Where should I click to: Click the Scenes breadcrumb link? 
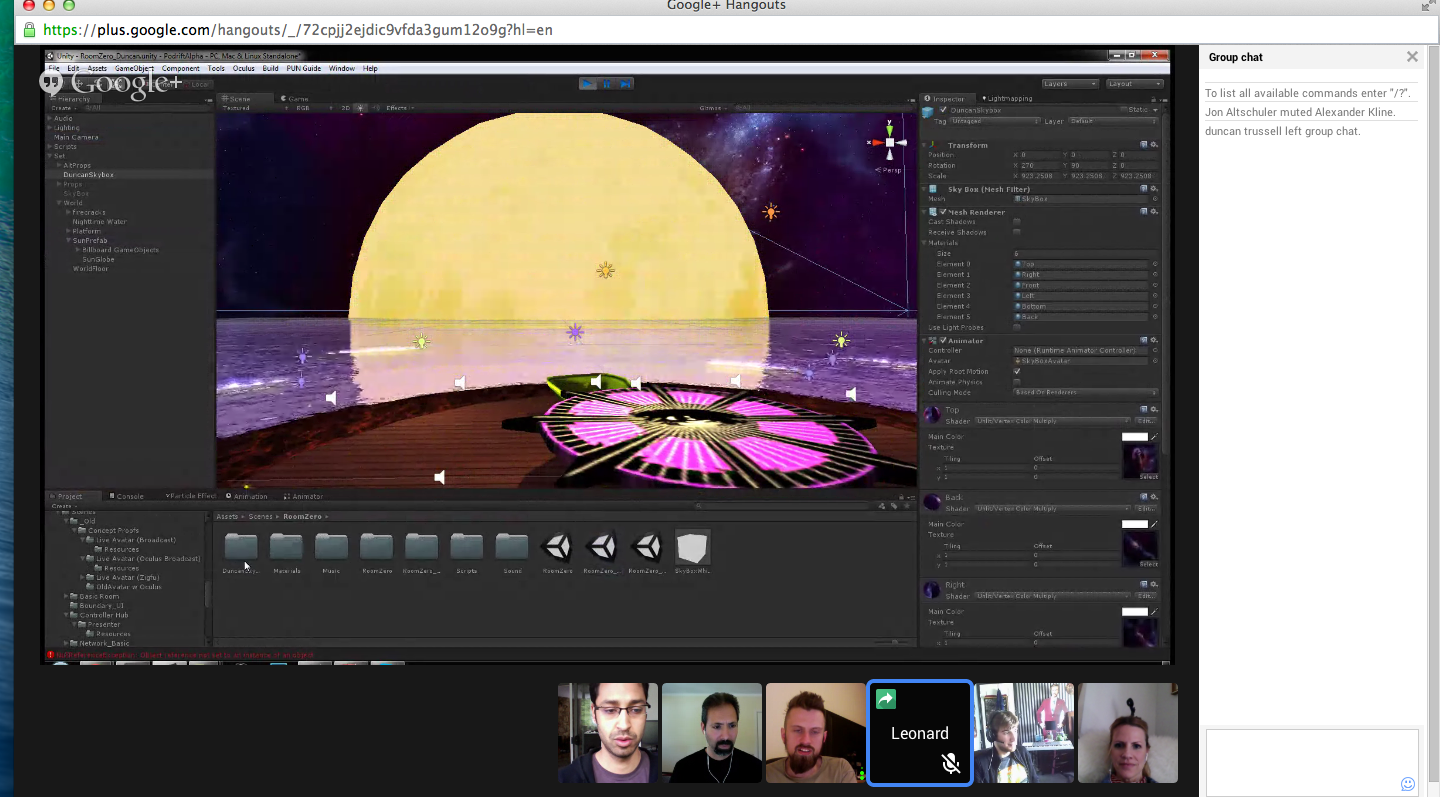pos(260,516)
